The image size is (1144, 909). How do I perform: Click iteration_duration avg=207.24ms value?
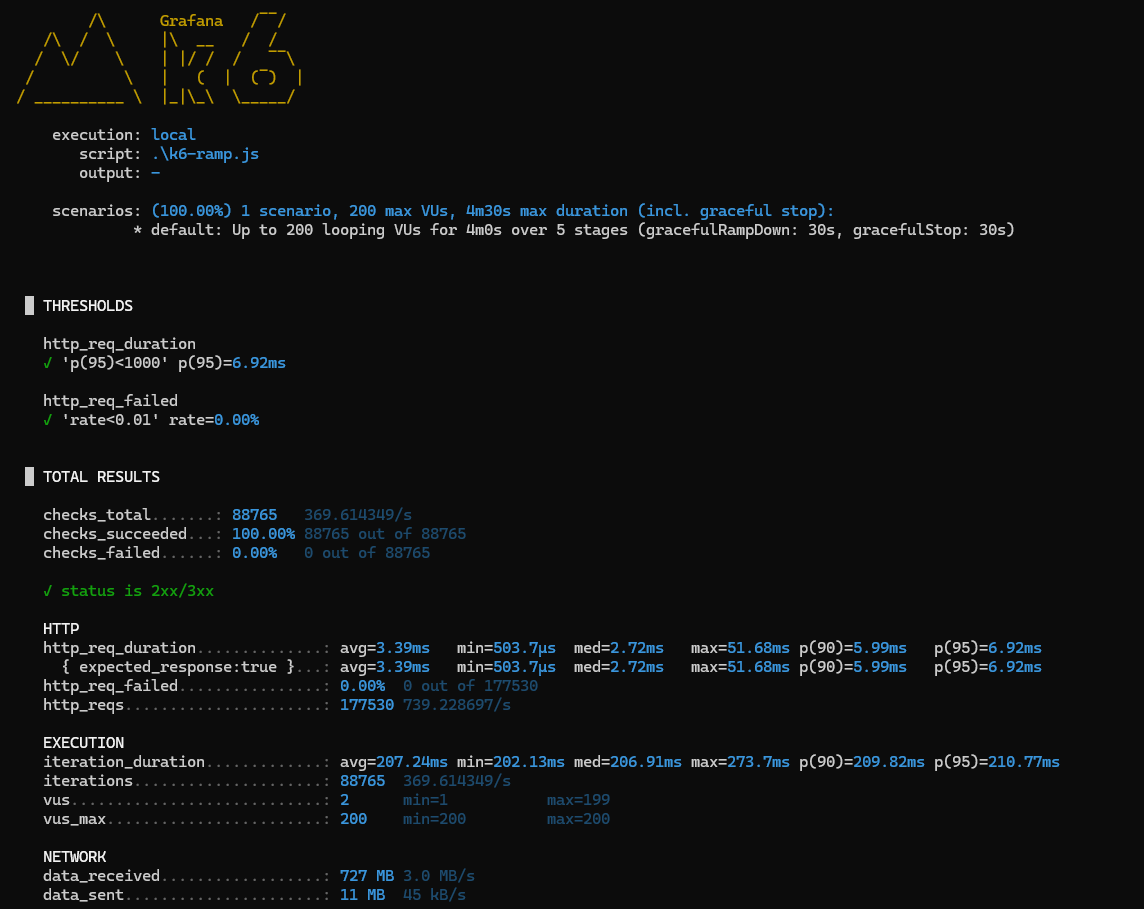pos(394,762)
